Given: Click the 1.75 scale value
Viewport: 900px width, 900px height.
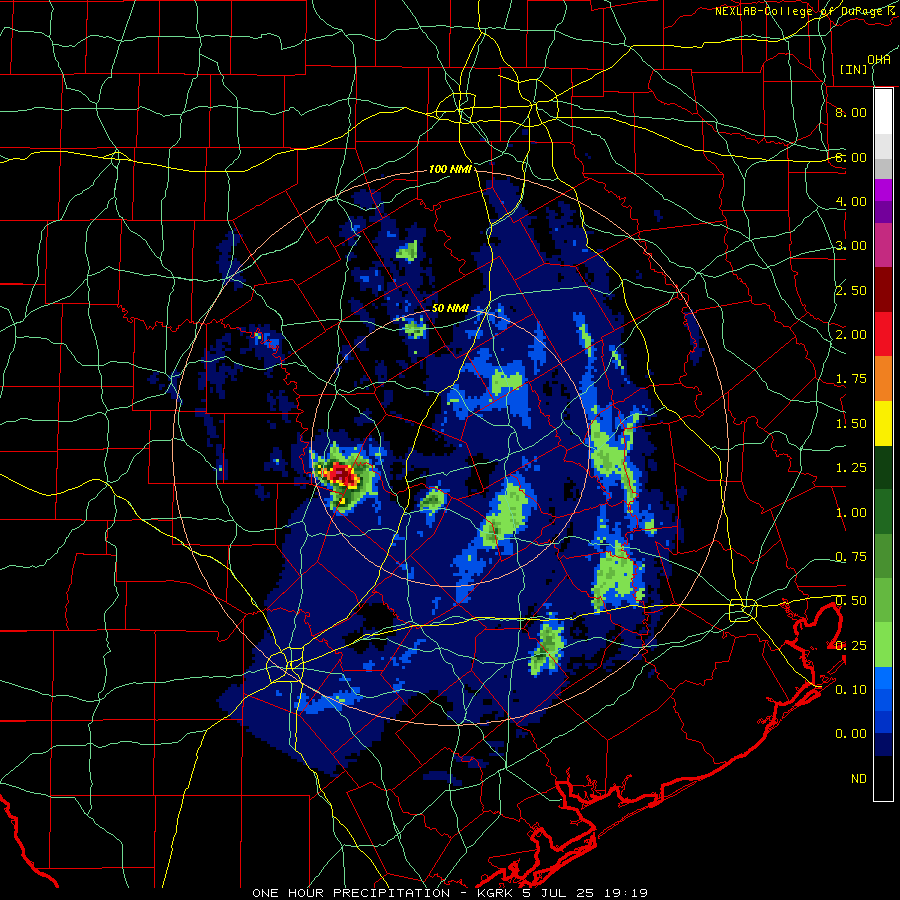Looking at the screenshot, I should [x=851, y=379].
